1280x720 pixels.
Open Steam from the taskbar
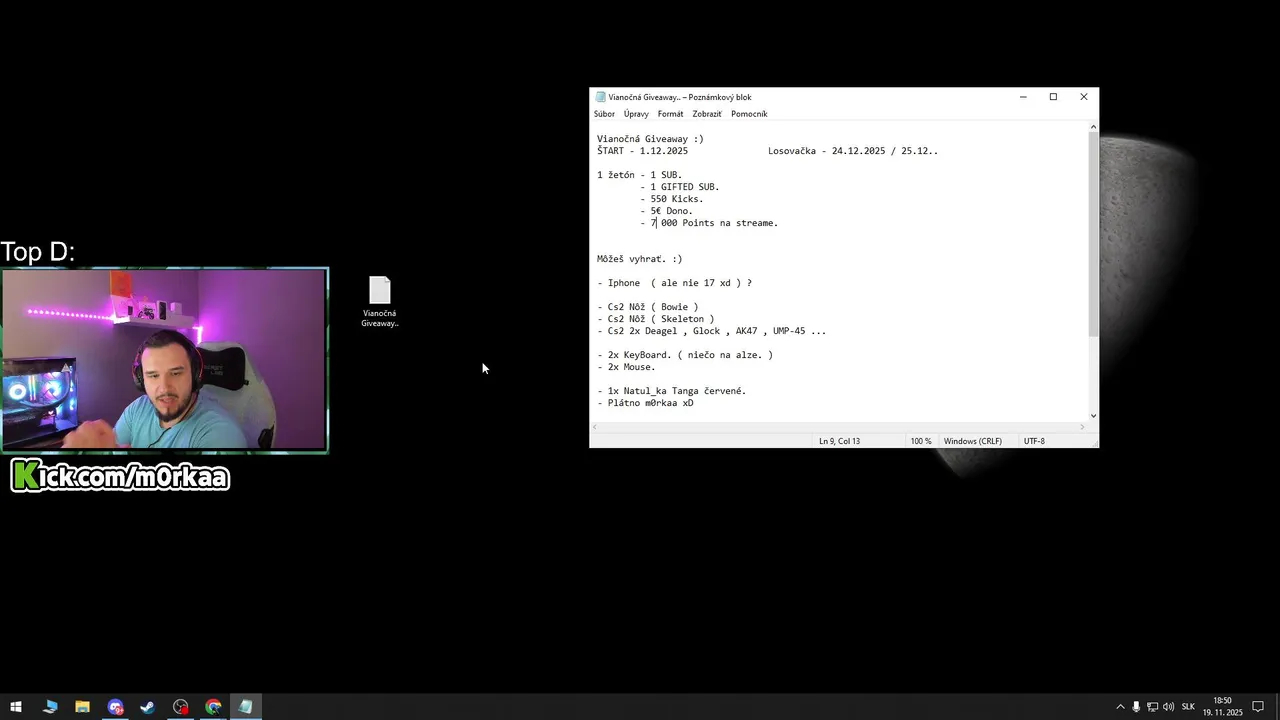147,707
